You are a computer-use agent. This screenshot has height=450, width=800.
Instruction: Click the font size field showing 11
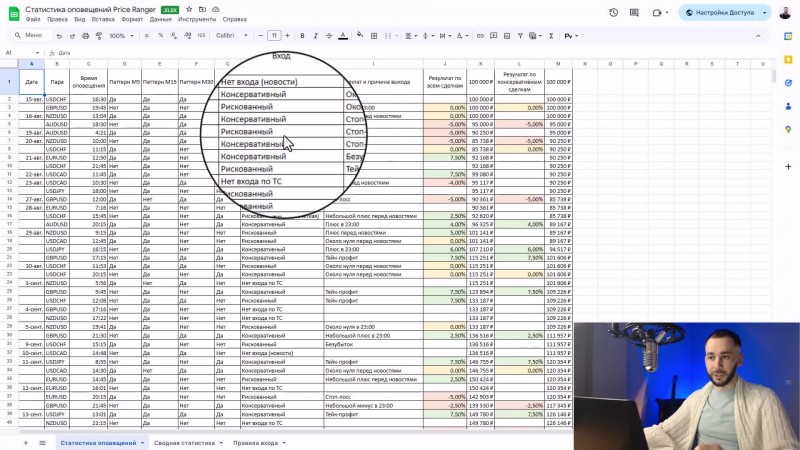point(274,36)
